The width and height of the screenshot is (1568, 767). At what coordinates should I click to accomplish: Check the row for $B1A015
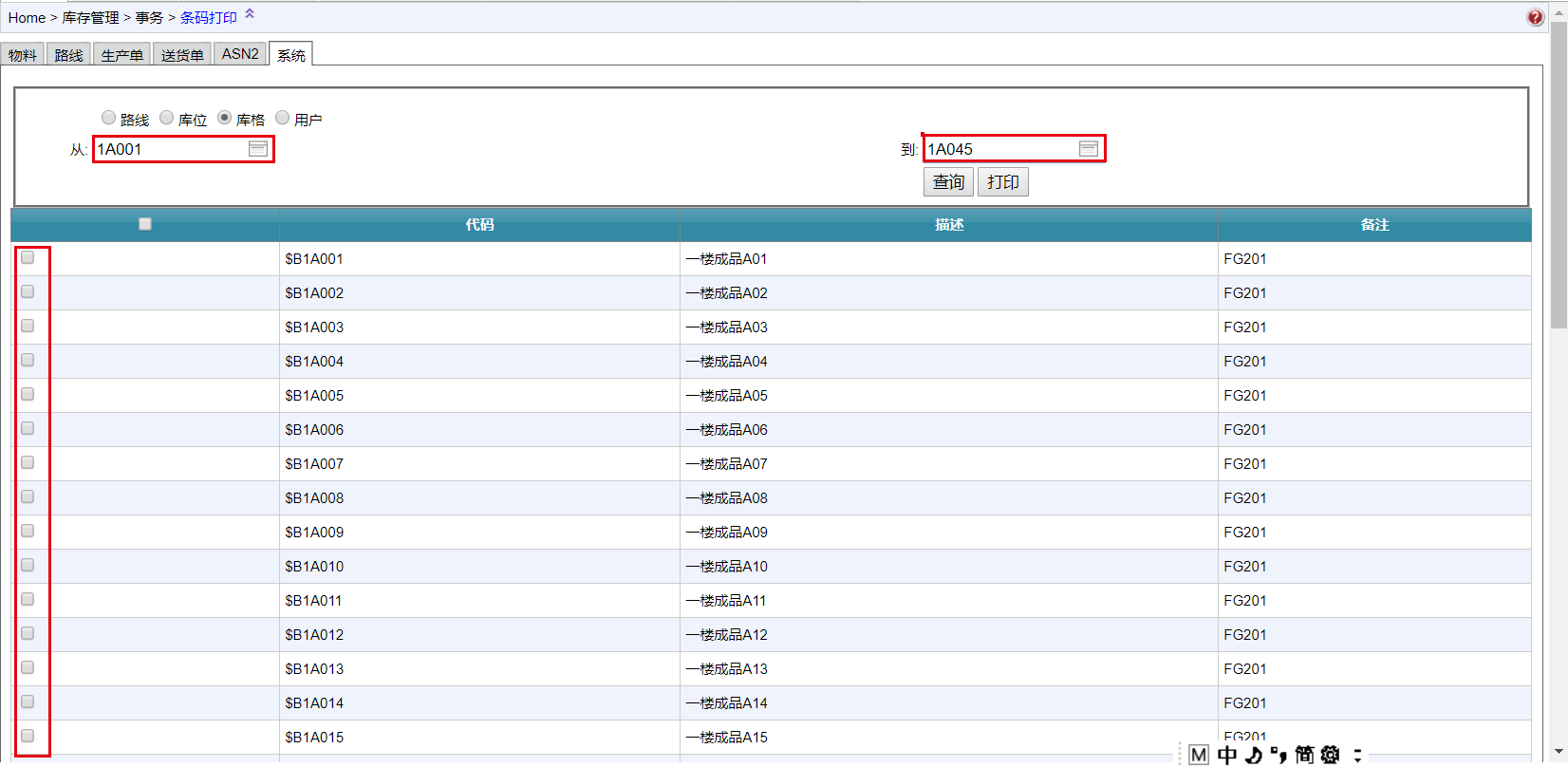[x=28, y=736]
